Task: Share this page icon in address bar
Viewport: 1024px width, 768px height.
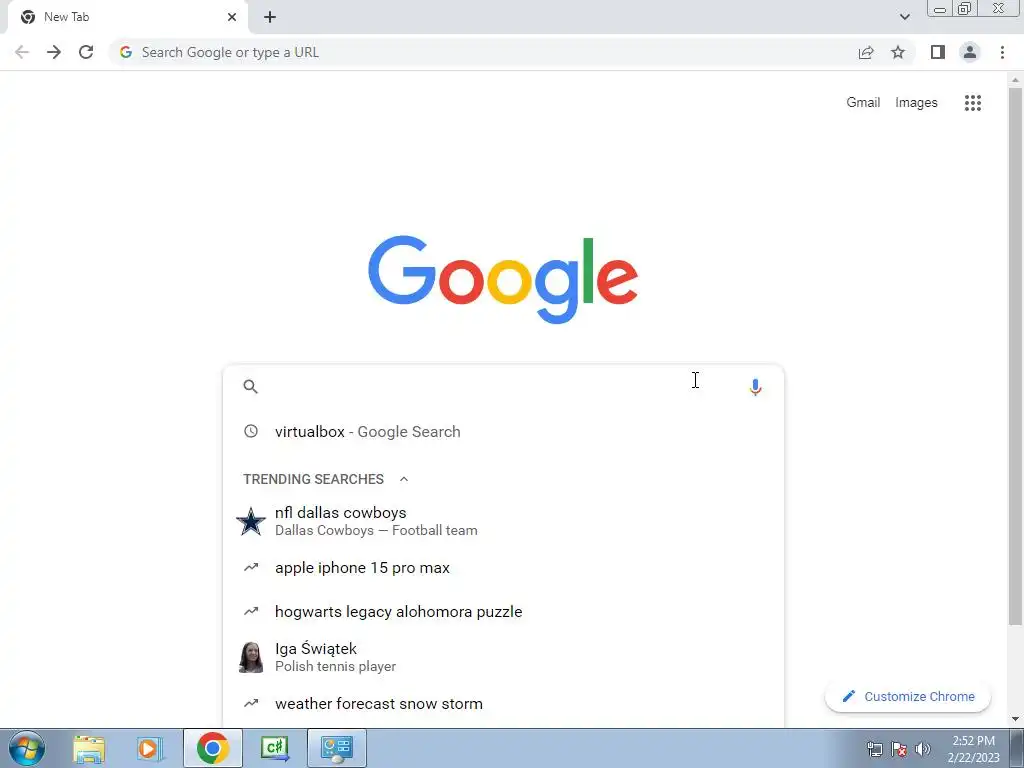Action: pos(866,52)
